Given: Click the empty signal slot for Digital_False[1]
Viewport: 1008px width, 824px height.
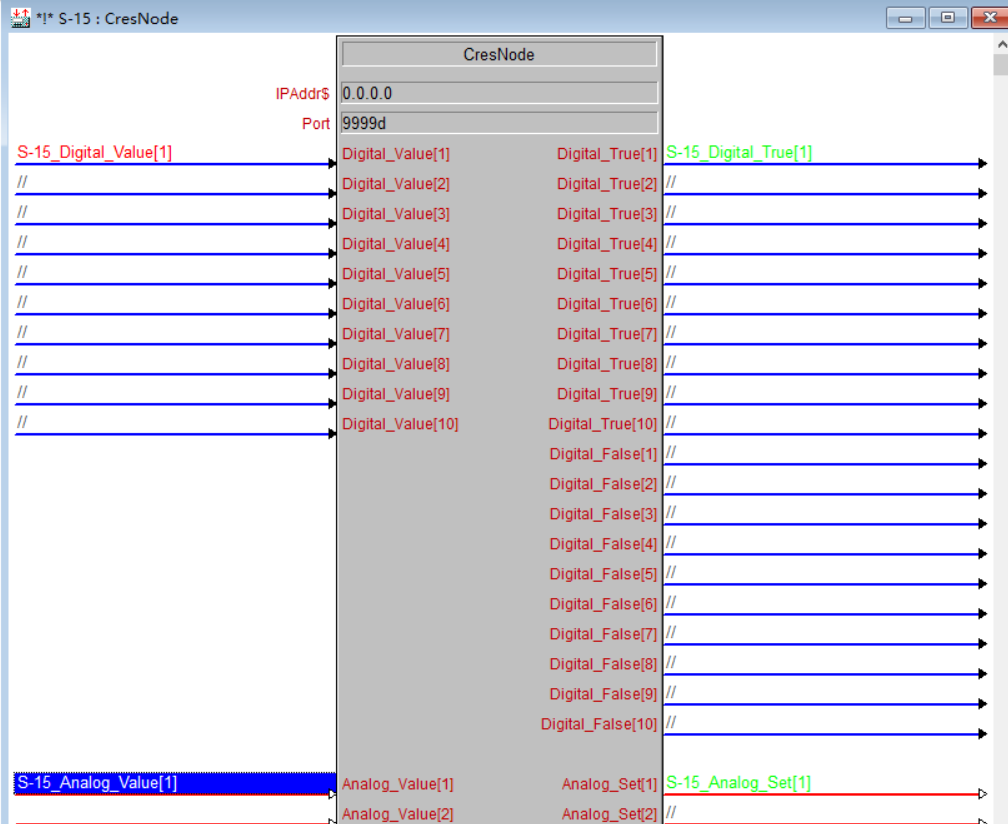Looking at the screenshot, I should 824,454.
